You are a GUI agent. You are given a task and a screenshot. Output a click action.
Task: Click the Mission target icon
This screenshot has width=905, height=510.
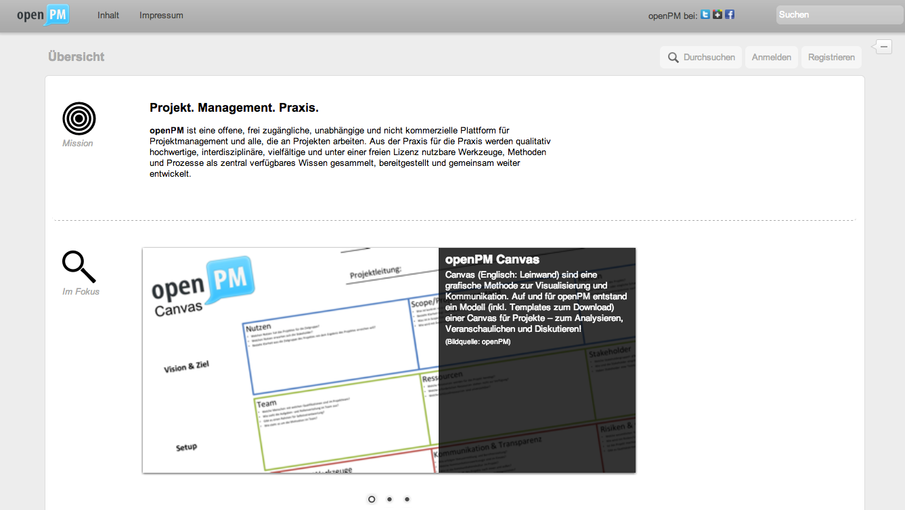click(x=79, y=119)
